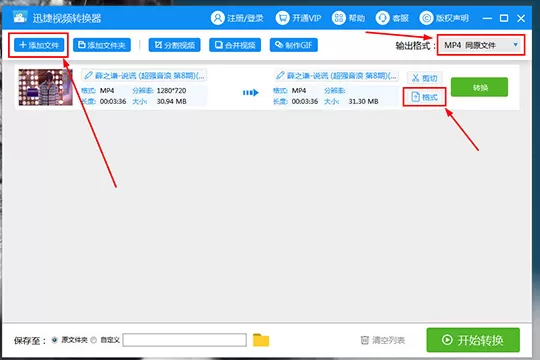Click the 格式 format button
Screen dimensions: 540x360
(x=425, y=97)
